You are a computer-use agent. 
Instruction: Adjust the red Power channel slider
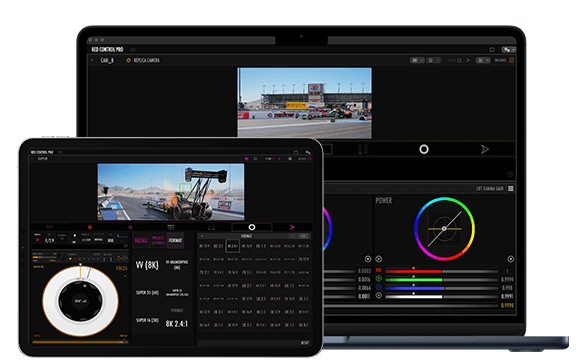442,271
